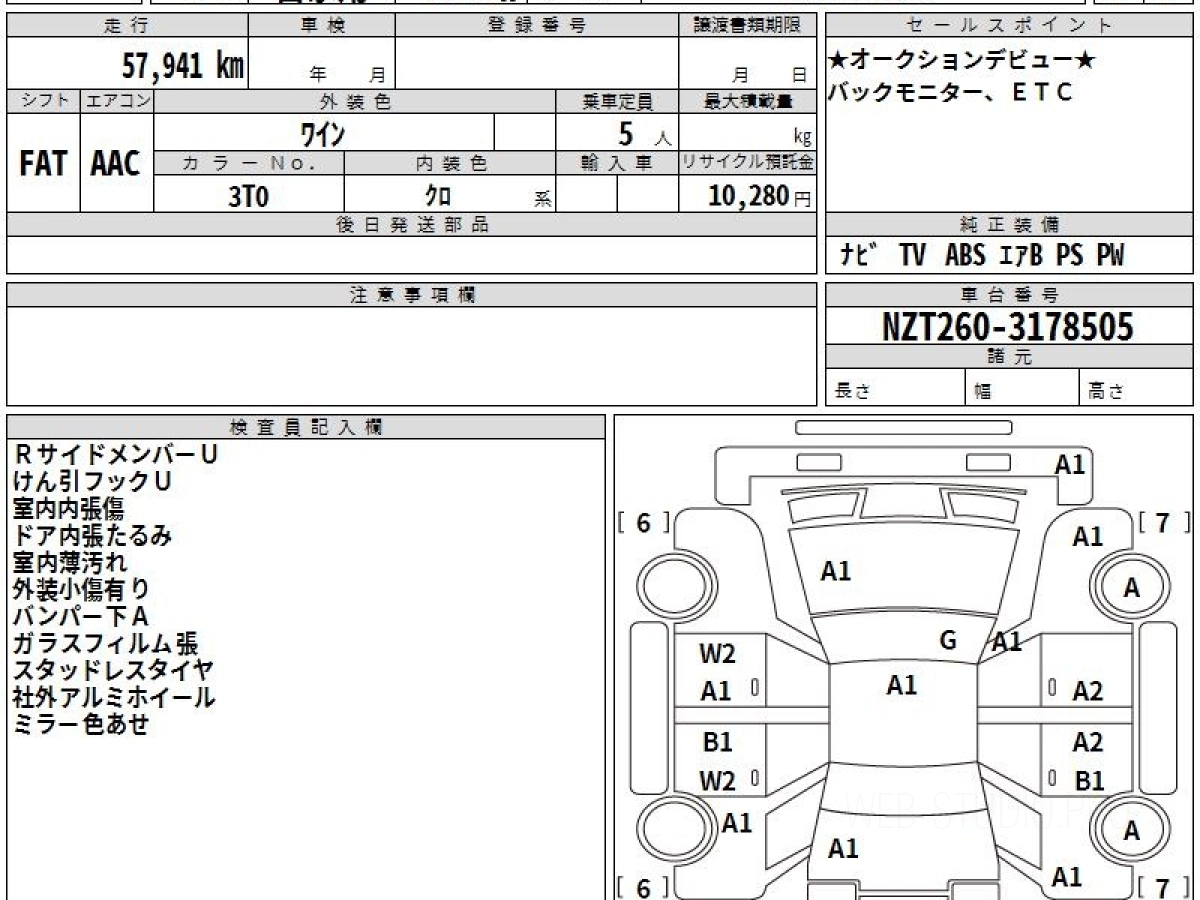Select the note RサイドメンバーU

[x=115, y=454]
